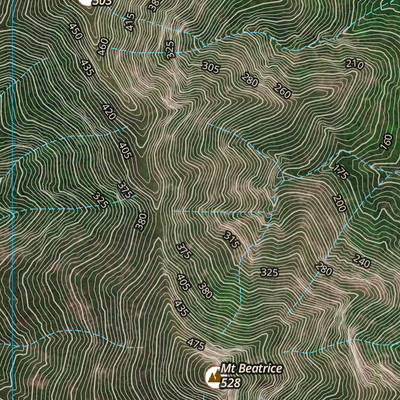The width and height of the screenshot is (400, 400).
Task: Click the 405 label below the 420 label
Action: (126, 151)
